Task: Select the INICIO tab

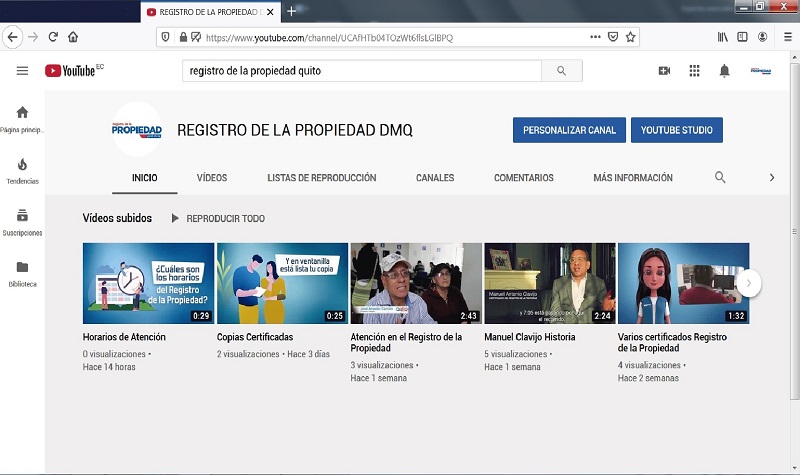Action: pyautogui.click(x=145, y=178)
